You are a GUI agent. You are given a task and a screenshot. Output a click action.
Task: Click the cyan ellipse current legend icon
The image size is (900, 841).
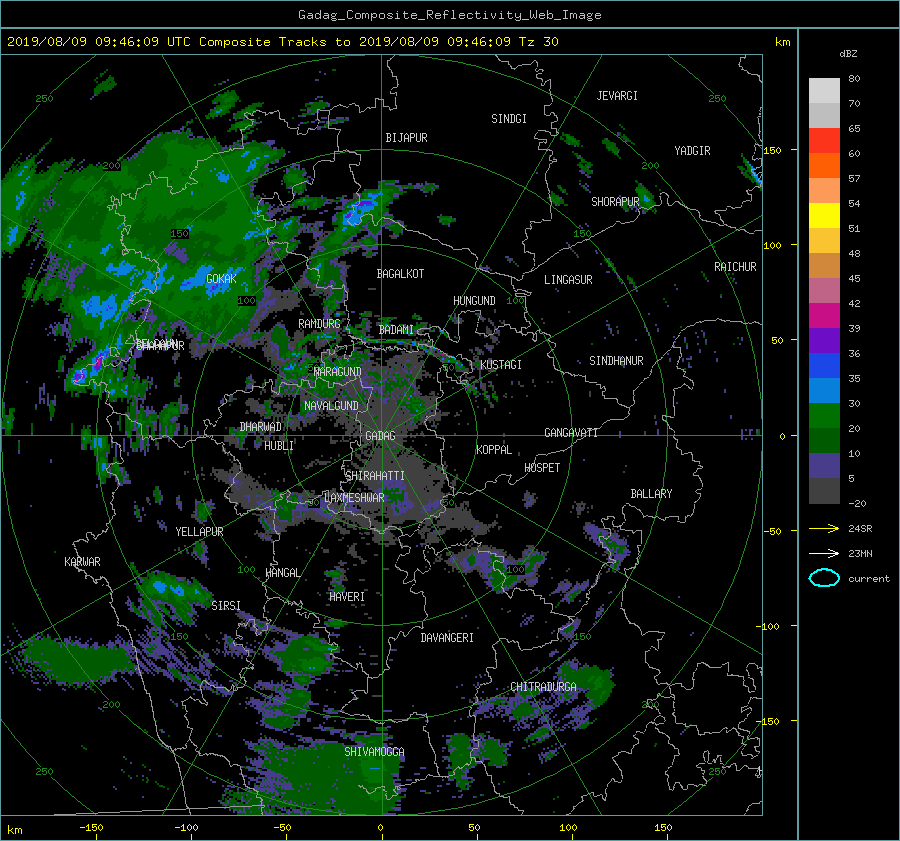[x=824, y=578]
